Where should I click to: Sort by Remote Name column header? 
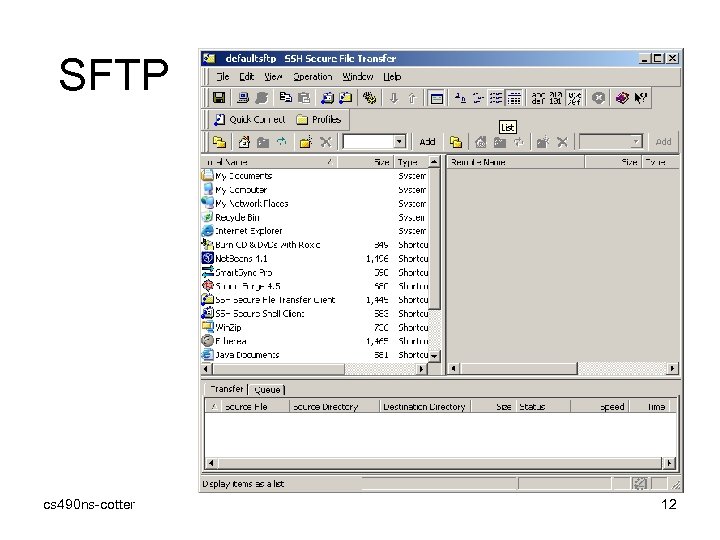[516, 162]
